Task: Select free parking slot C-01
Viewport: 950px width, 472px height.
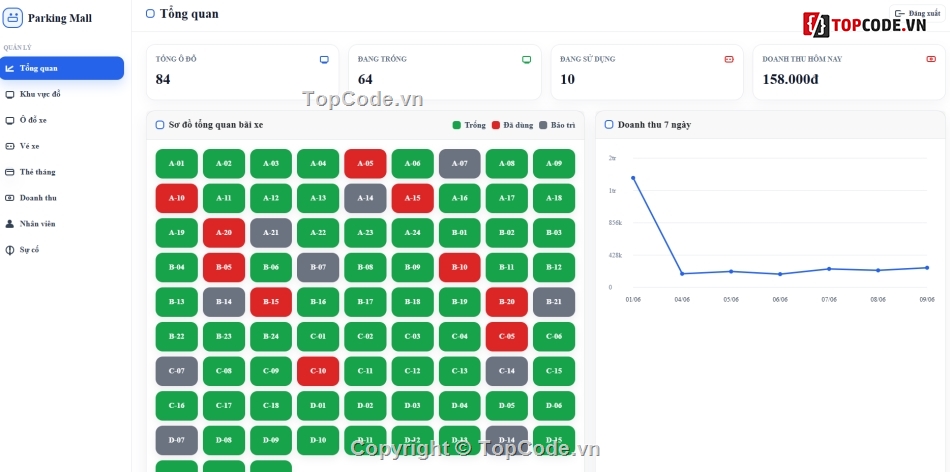Action: coord(318,336)
